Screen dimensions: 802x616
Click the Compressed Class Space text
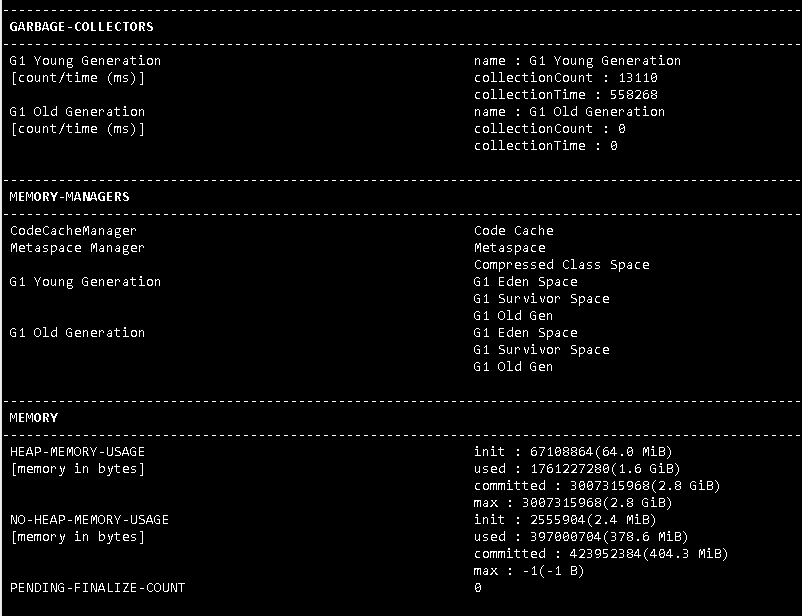[562, 265]
